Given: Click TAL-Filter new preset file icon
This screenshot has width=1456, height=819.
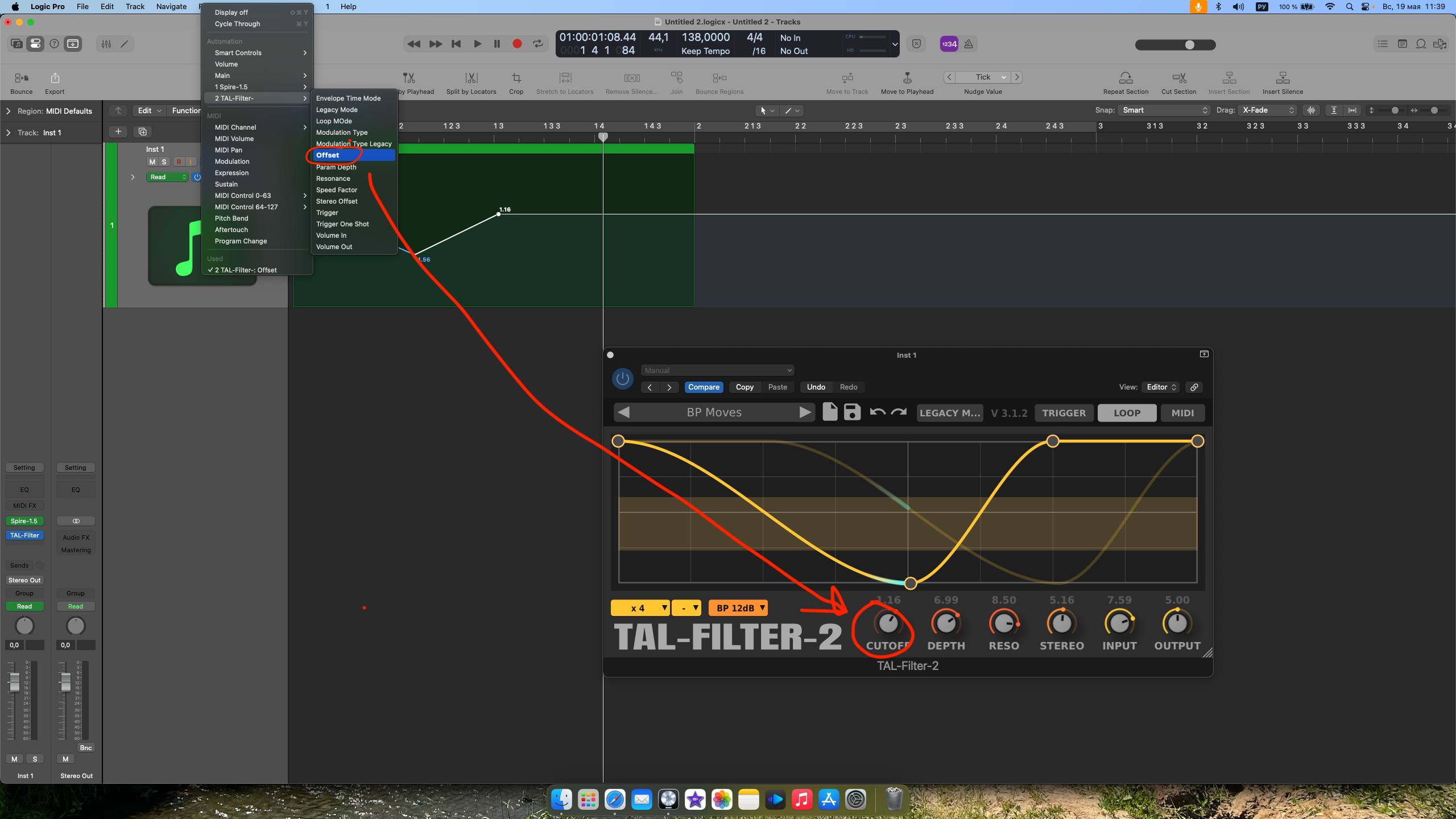Looking at the screenshot, I should pos(830,412).
